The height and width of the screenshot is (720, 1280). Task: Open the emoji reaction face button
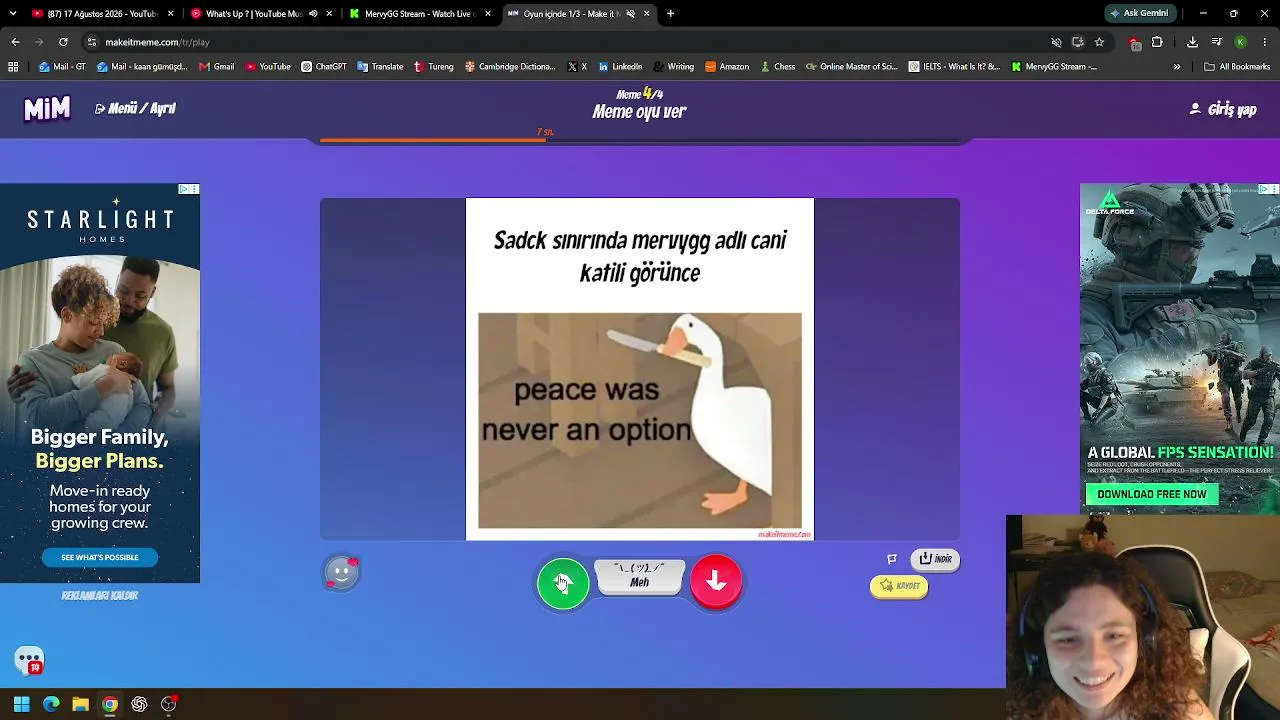(342, 573)
